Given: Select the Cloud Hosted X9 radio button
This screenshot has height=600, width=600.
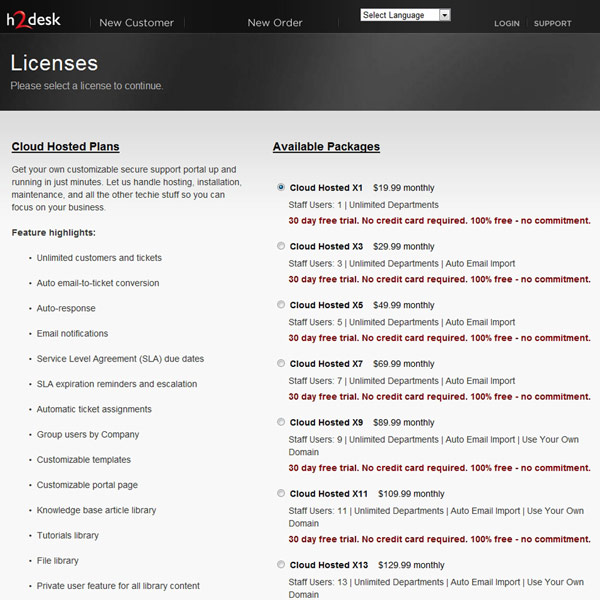Looking at the screenshot, I should (281, 422).
